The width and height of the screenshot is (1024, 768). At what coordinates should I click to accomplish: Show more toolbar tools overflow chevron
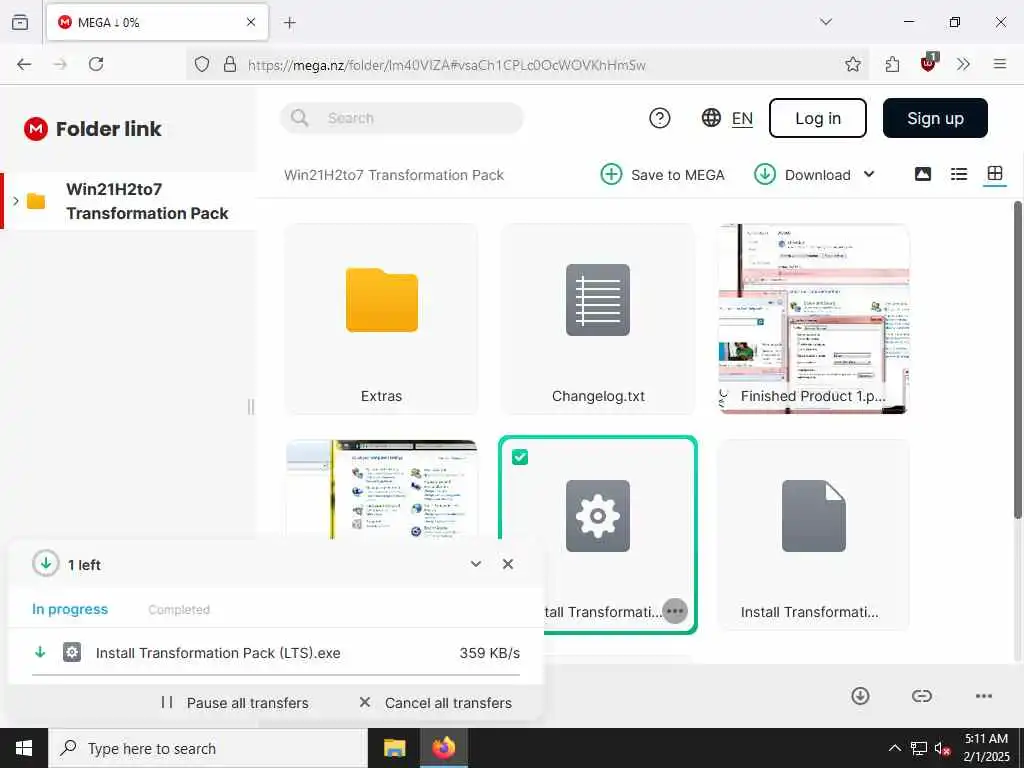[x=963, y=64]
